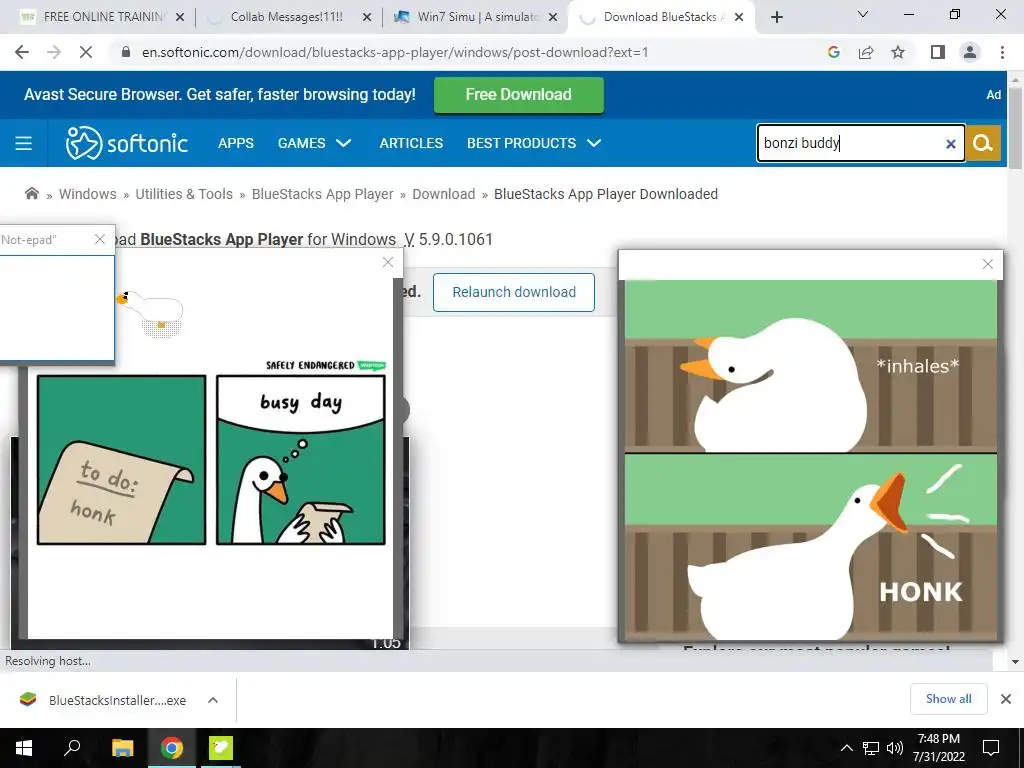
Task: Close the downloads bar
Action: [1006, 699]
